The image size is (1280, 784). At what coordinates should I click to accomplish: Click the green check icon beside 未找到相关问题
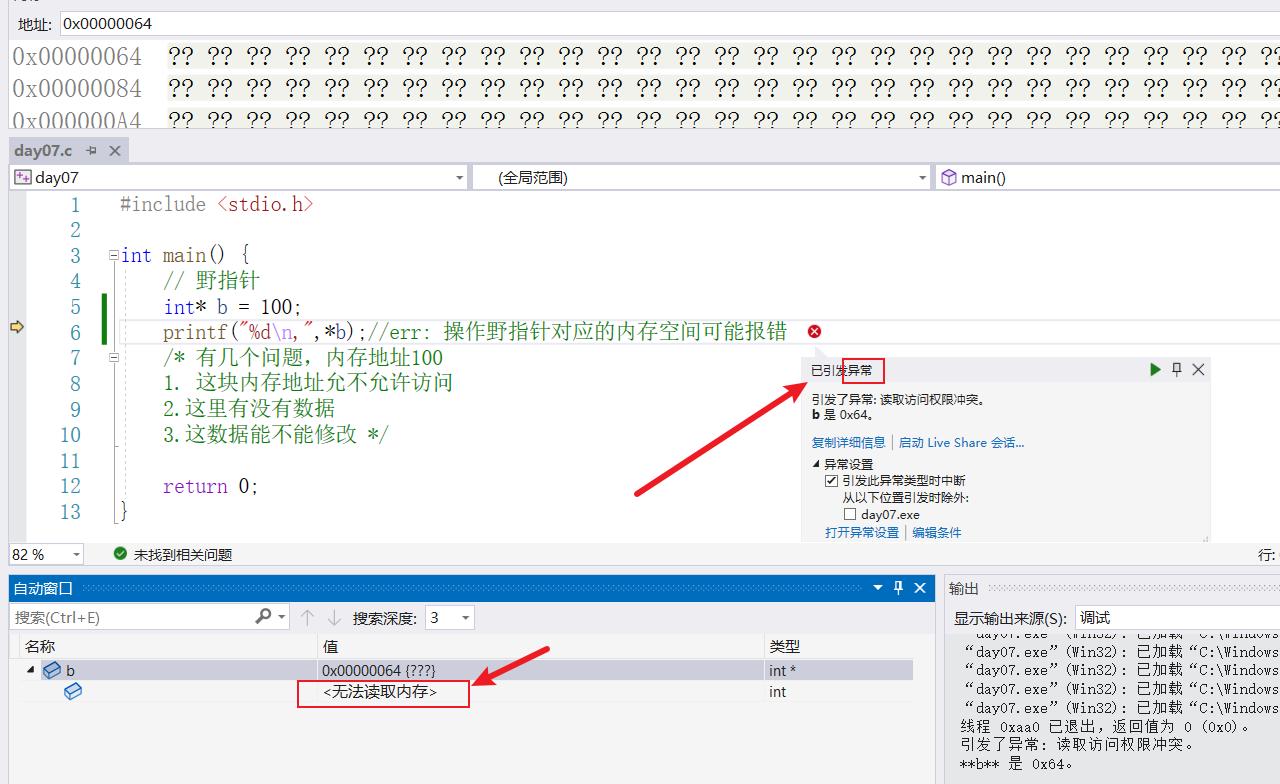(120, 553)
